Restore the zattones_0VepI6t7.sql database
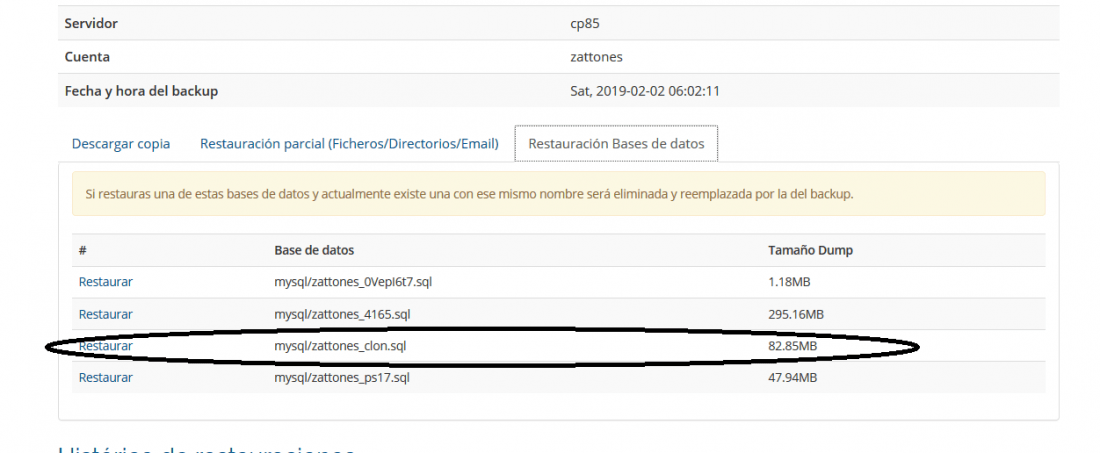The width and height of the screenshot is (1100, 453). [105, 282]
